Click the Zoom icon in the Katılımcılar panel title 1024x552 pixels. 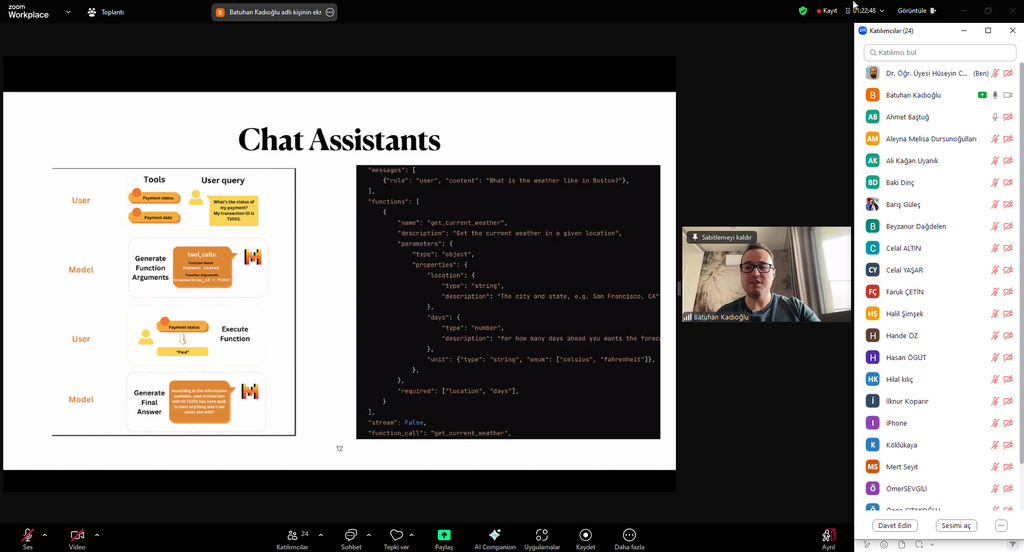click(x=863, y=31)
